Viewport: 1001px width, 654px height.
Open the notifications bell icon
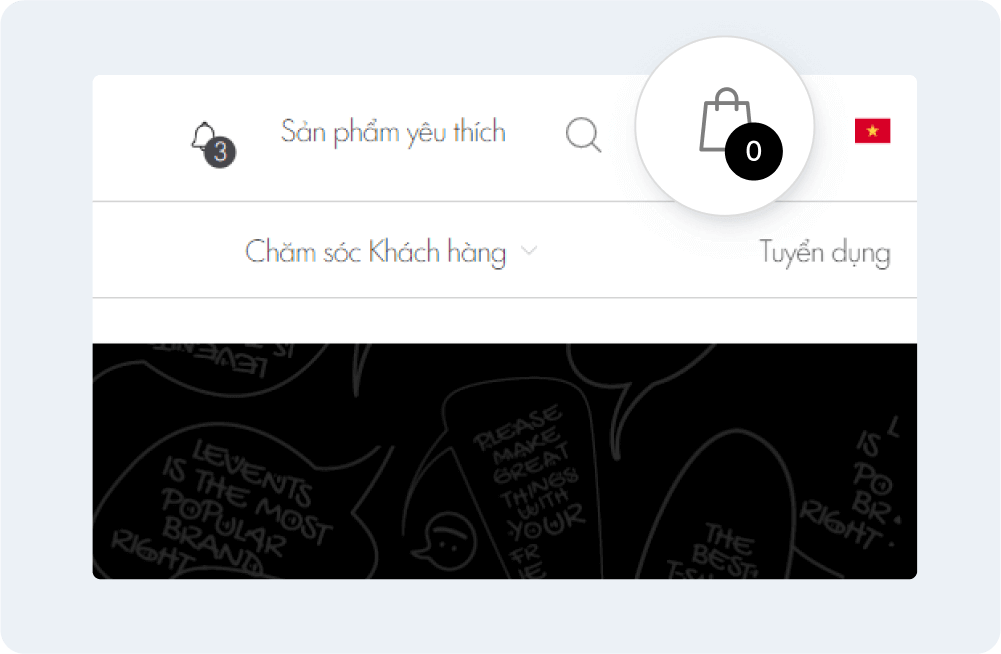(204, 137)
